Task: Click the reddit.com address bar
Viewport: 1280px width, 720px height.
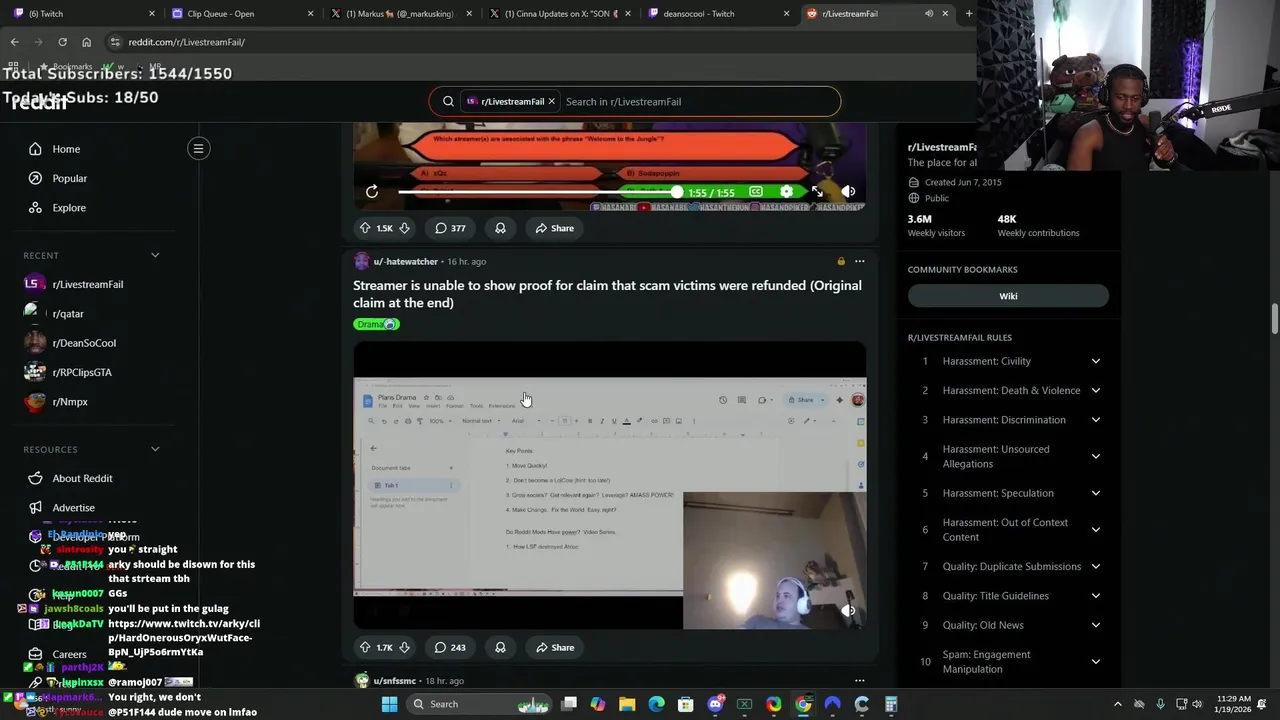Action: [540, 42]
